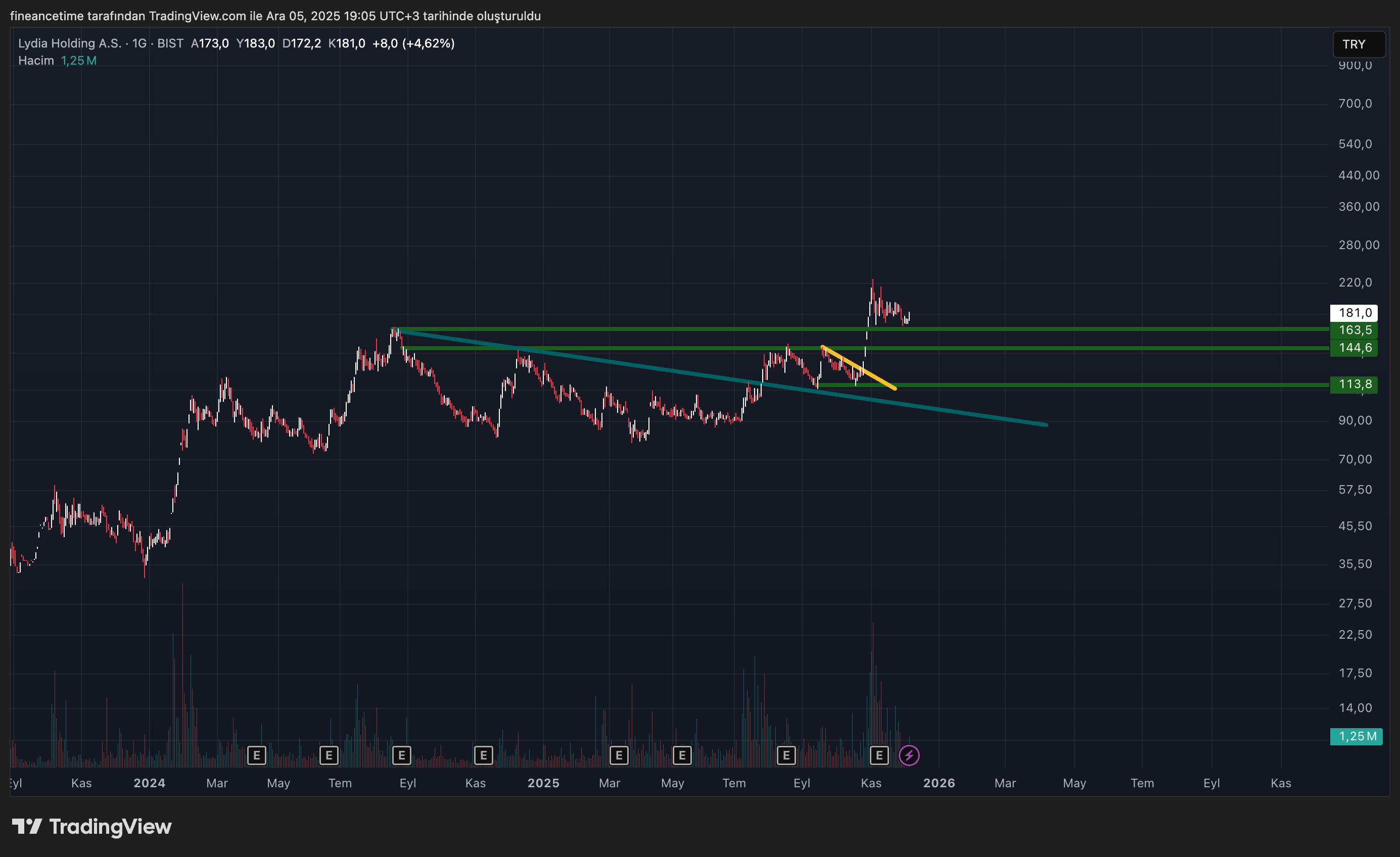Screen dimensions: 1400x857
Task: Click the earnings marker left of May 2024
Action: (257, 755)
